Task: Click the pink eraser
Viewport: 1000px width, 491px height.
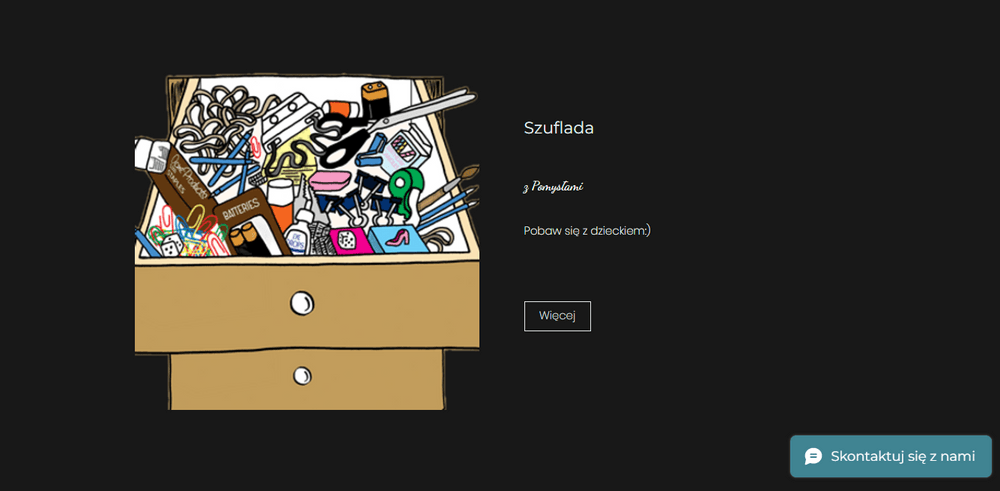Action: point(329,180)
